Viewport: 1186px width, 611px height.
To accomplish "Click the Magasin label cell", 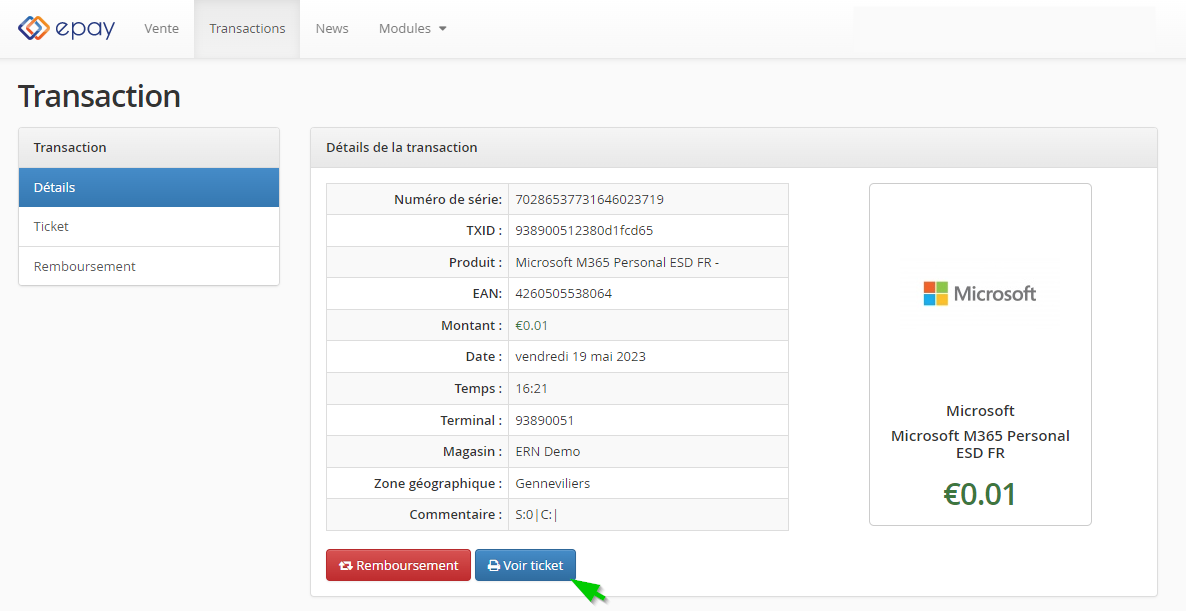I will pyautogui.click(x=418, y=451).
